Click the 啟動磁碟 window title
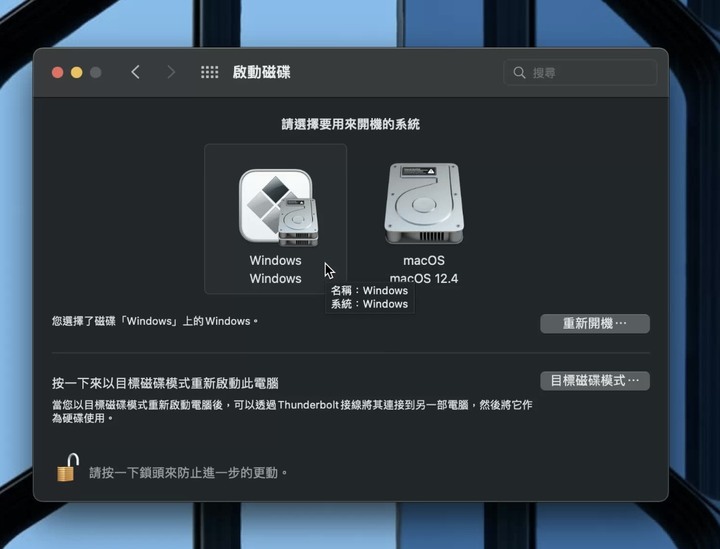The height and width of the screenshot is (549, 720). (261, 72)
